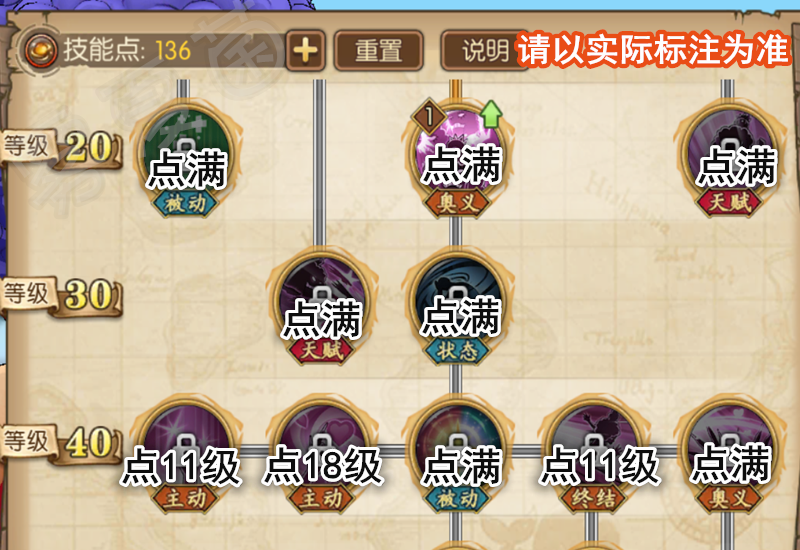Screen dimensions: 800x550
Task: Select the level 30 天赋 skill icon
Action: (320, 307)
